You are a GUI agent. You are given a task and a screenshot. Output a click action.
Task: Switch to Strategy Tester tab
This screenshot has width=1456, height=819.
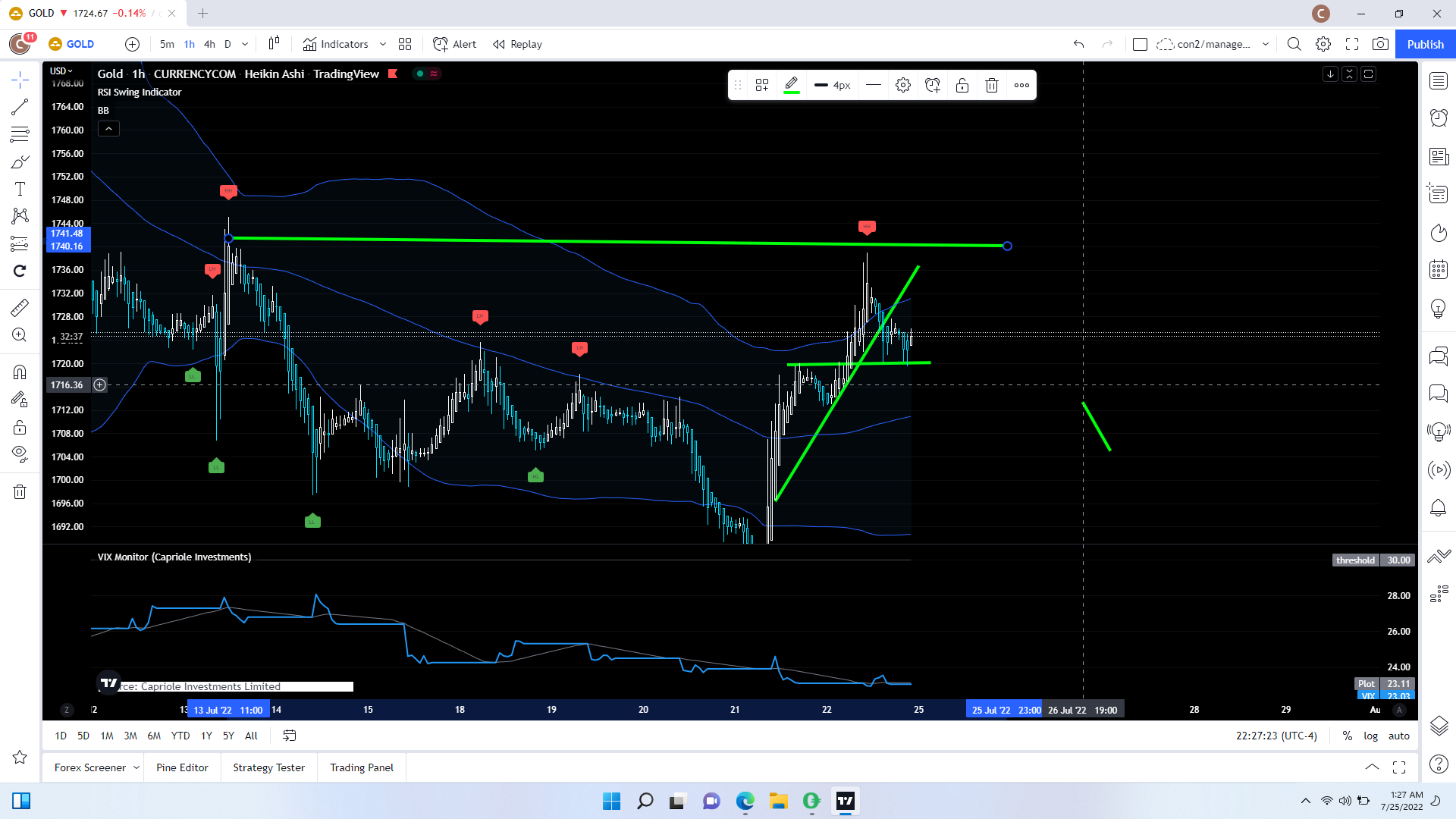coord(268,767)
